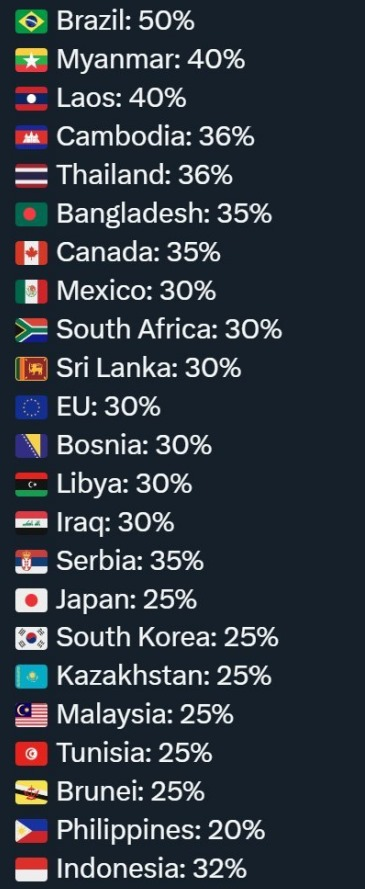Click the 'Indonesia: 32%' text
365x889 pixels.
[151, 870]
